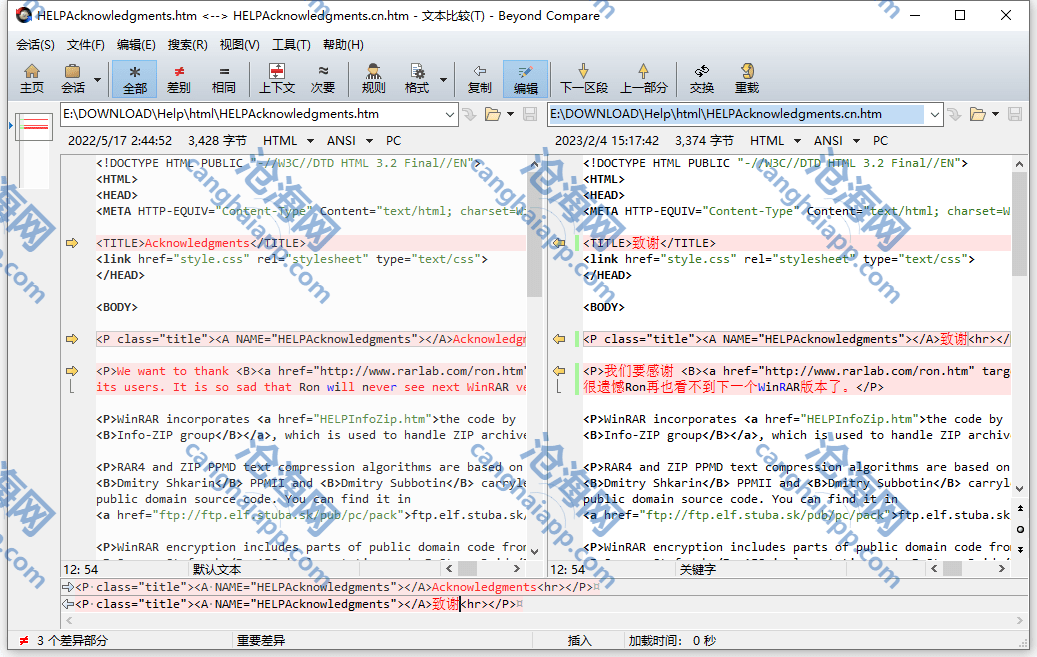The width and height of the screenshot is (1037, 657).
Task: Expand the left file path dropdown
Action: [449, 114]
